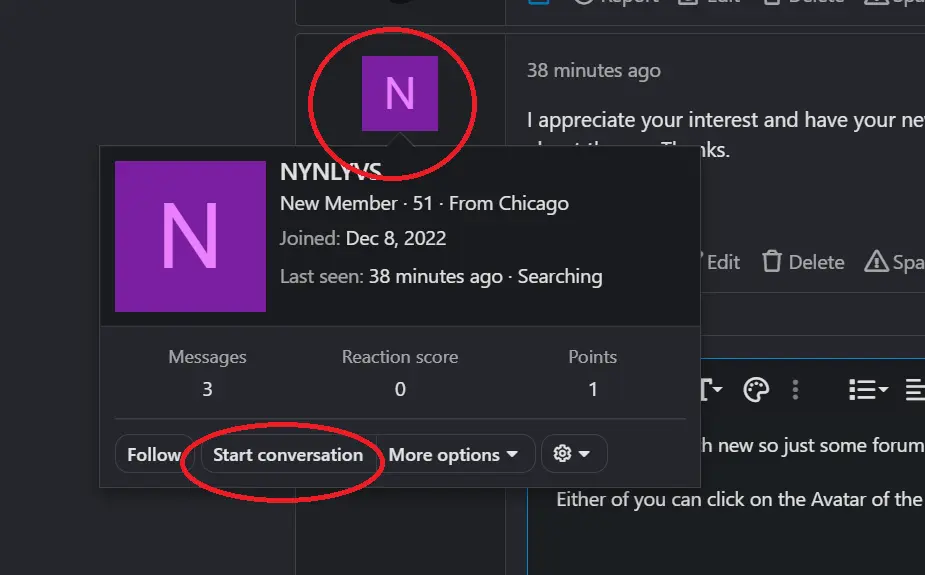Click the large purple N profile avatar
Image resolution: width=925 pixels, height=575 pixels.
[x=190, y=236]
